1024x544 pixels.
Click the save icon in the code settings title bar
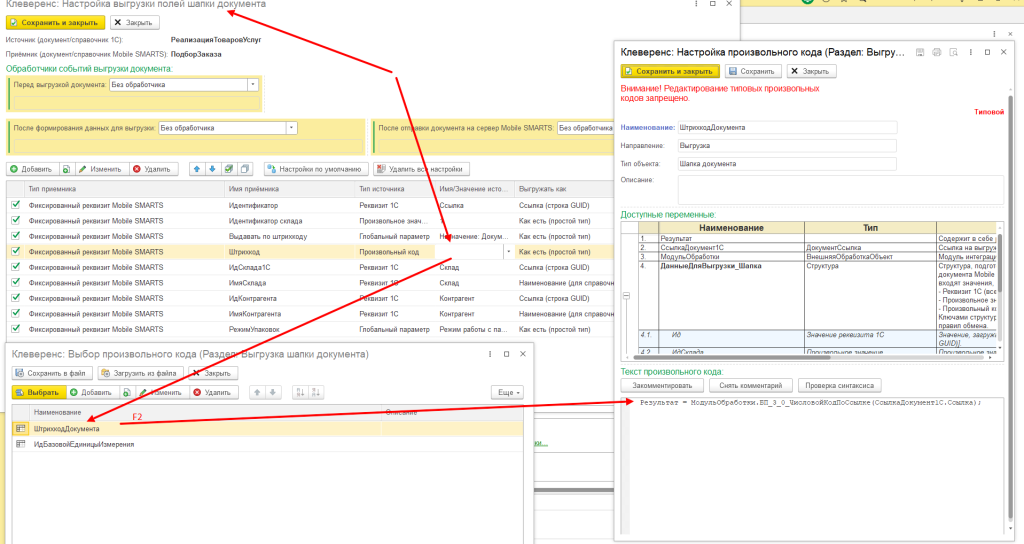pos(920,52)
